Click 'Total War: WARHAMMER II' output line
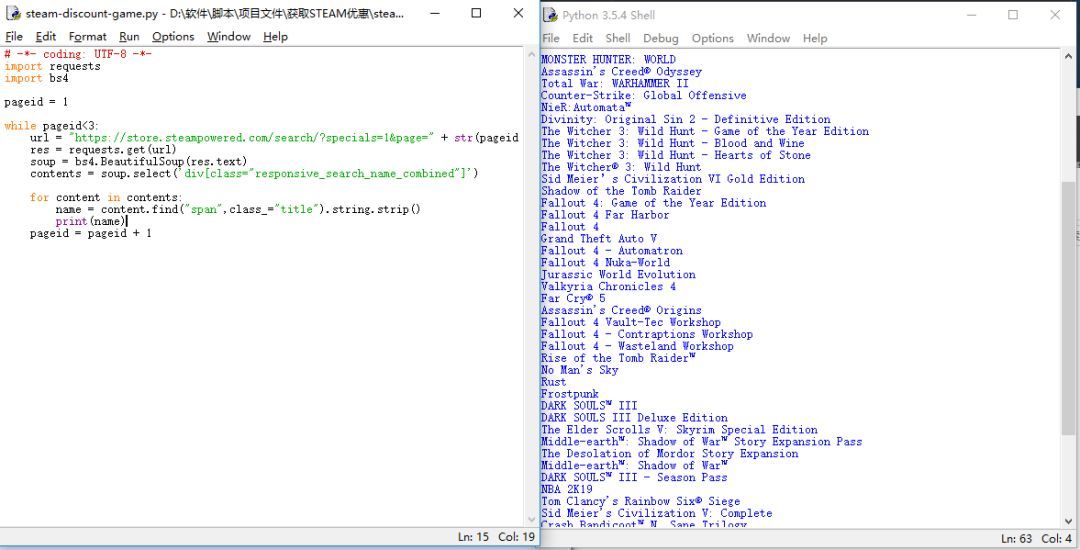Viewport: 1080px width, 550px height. [x=614, y=83]
